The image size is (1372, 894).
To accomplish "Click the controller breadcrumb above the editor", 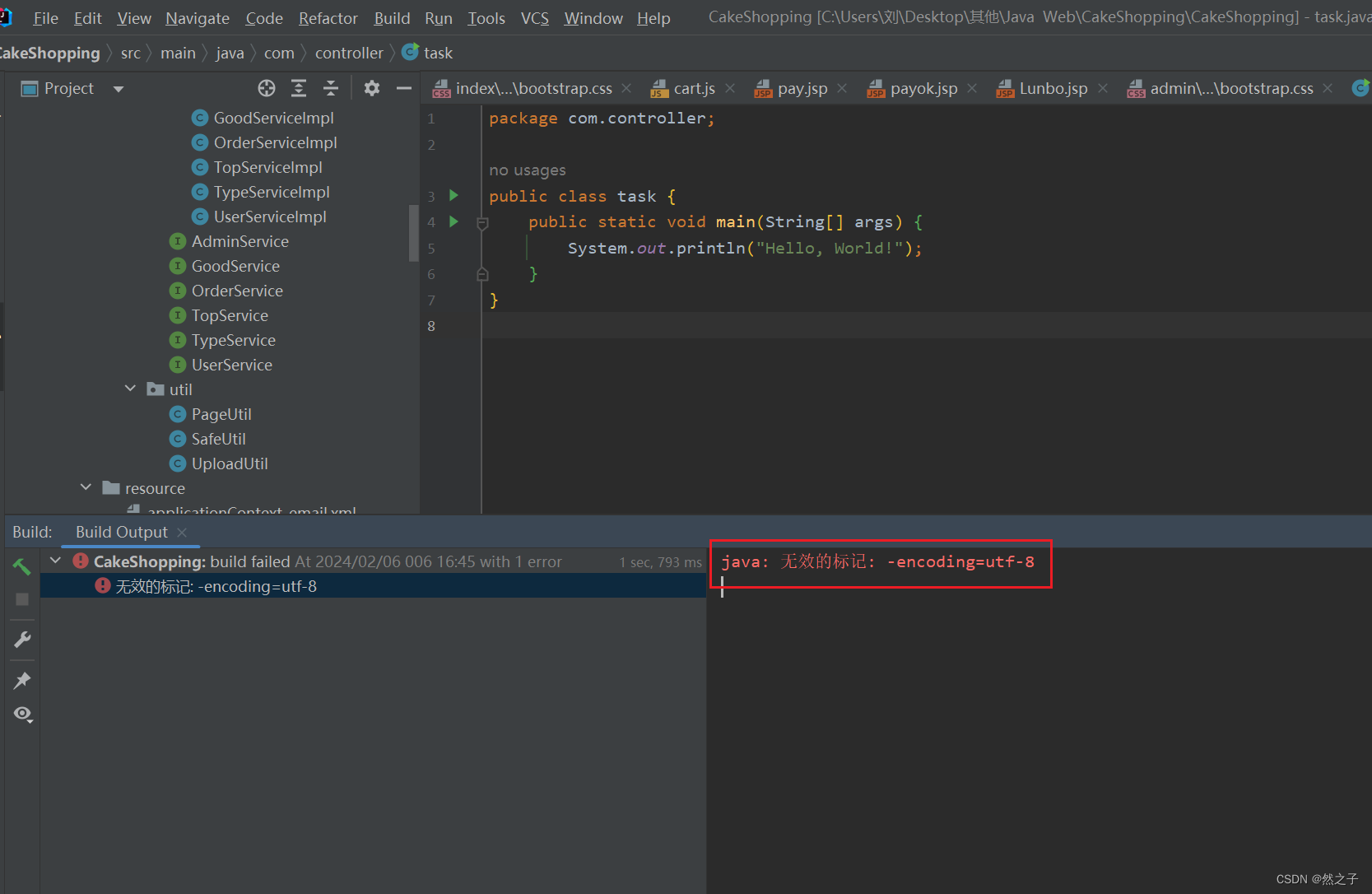I will 349,52.
